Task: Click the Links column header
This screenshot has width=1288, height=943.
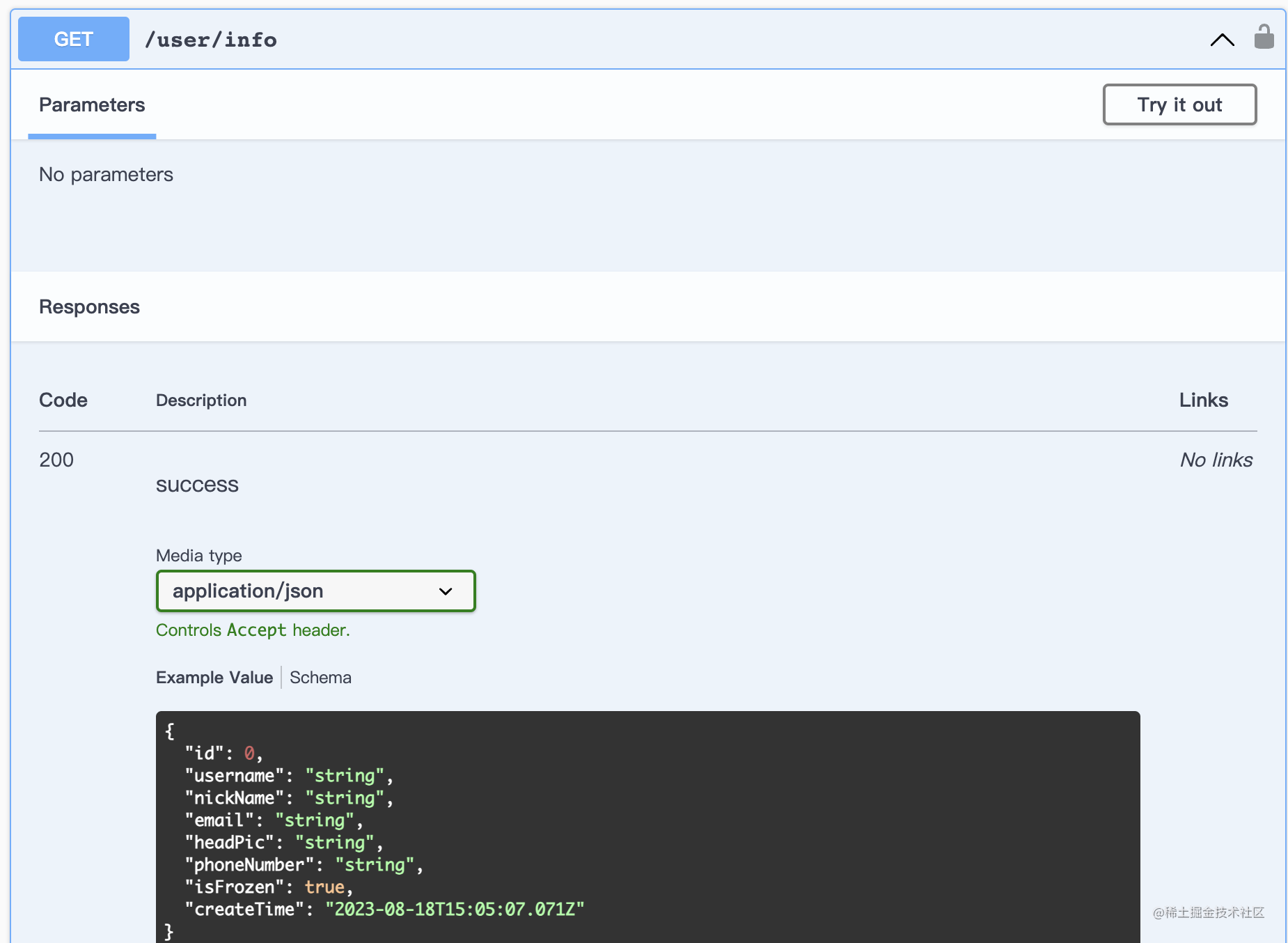Action: 1203,400
